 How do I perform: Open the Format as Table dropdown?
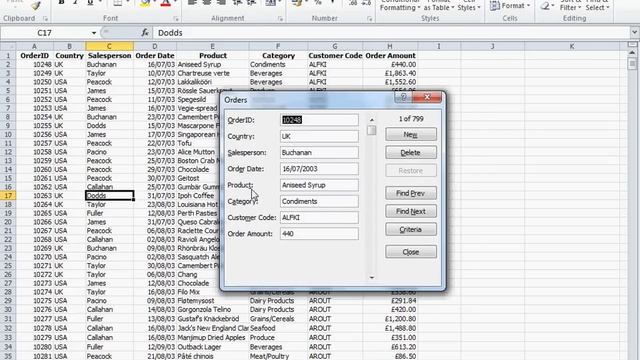pos(438,6)
